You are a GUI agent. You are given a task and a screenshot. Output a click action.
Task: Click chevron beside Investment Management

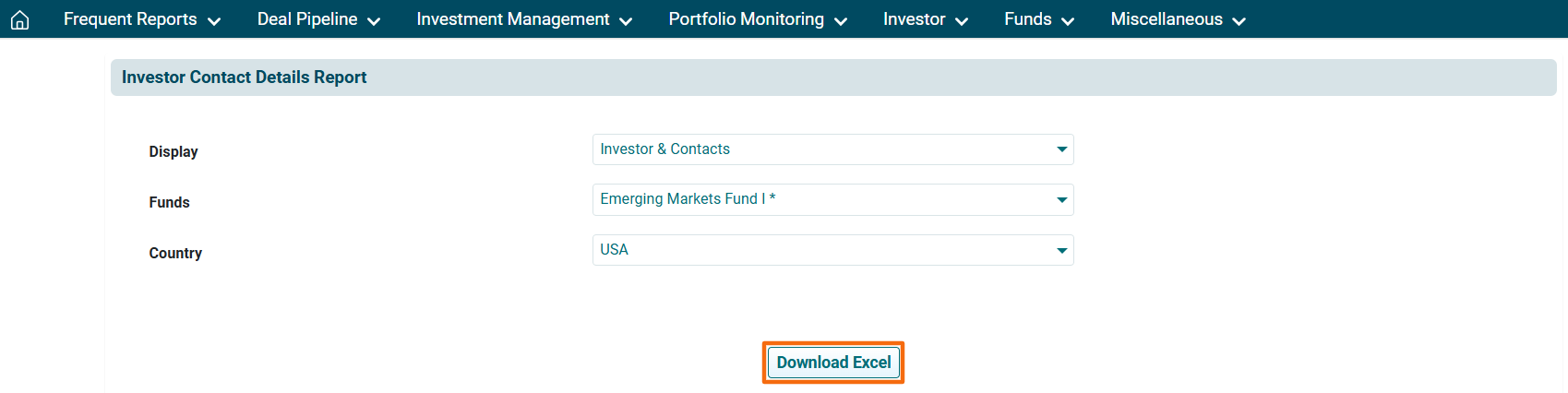[626, 21]
